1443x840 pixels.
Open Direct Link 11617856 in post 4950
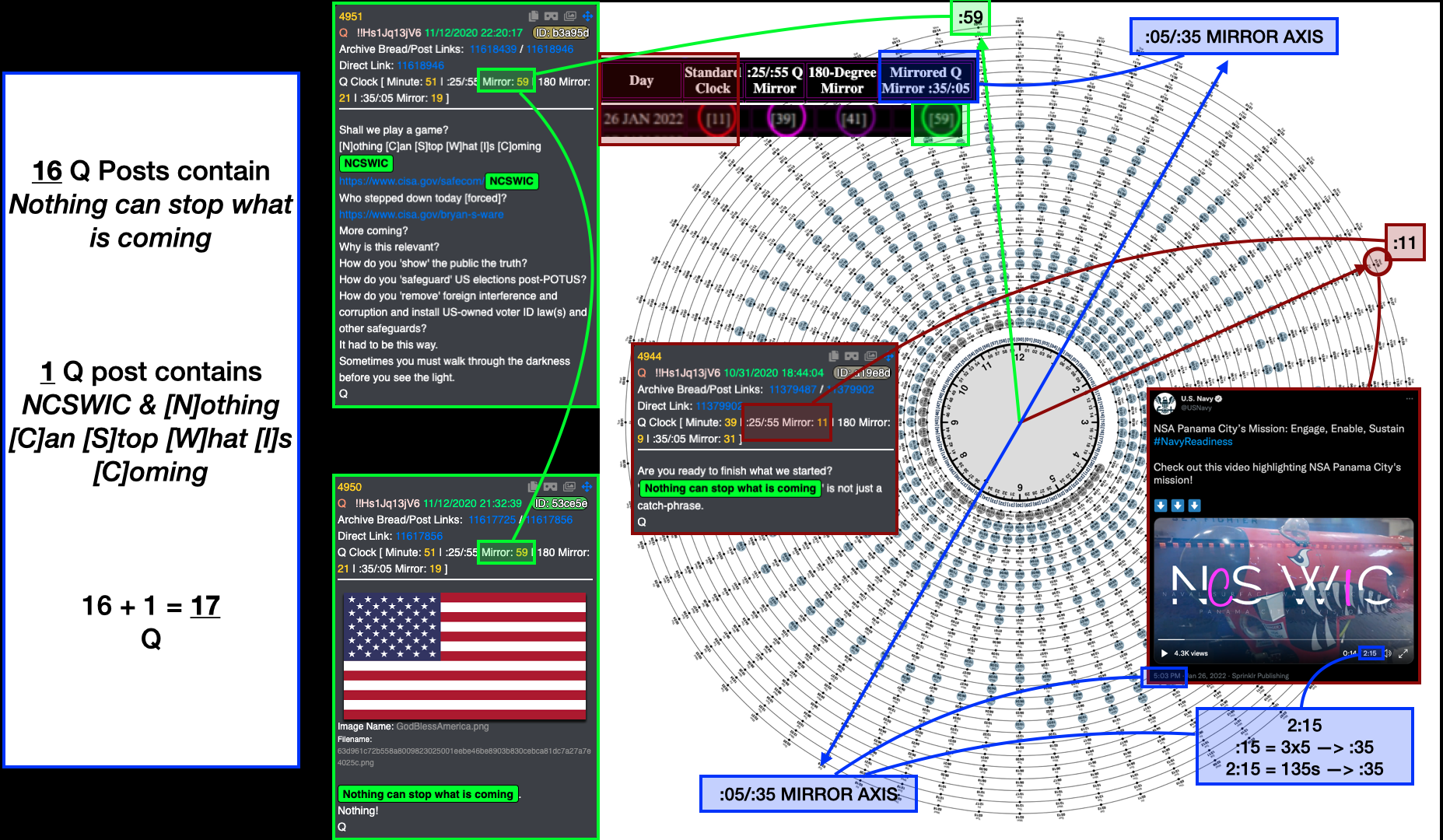click(x=419, y=536)
